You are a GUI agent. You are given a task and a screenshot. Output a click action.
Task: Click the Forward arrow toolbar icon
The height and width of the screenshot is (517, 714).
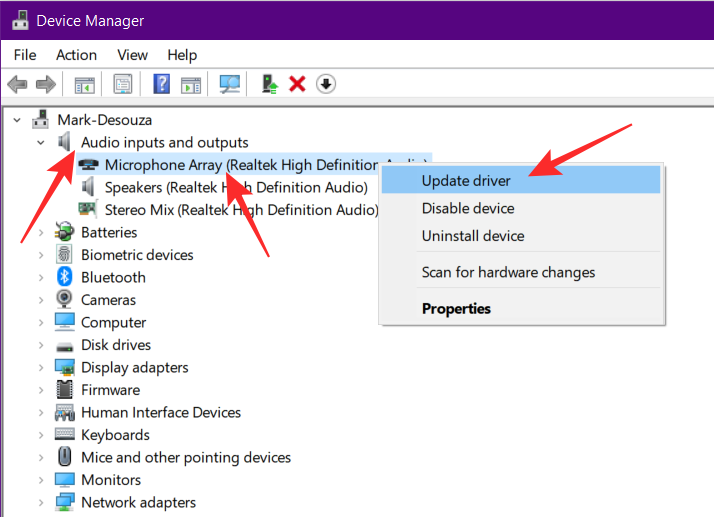tap(45, 85)
